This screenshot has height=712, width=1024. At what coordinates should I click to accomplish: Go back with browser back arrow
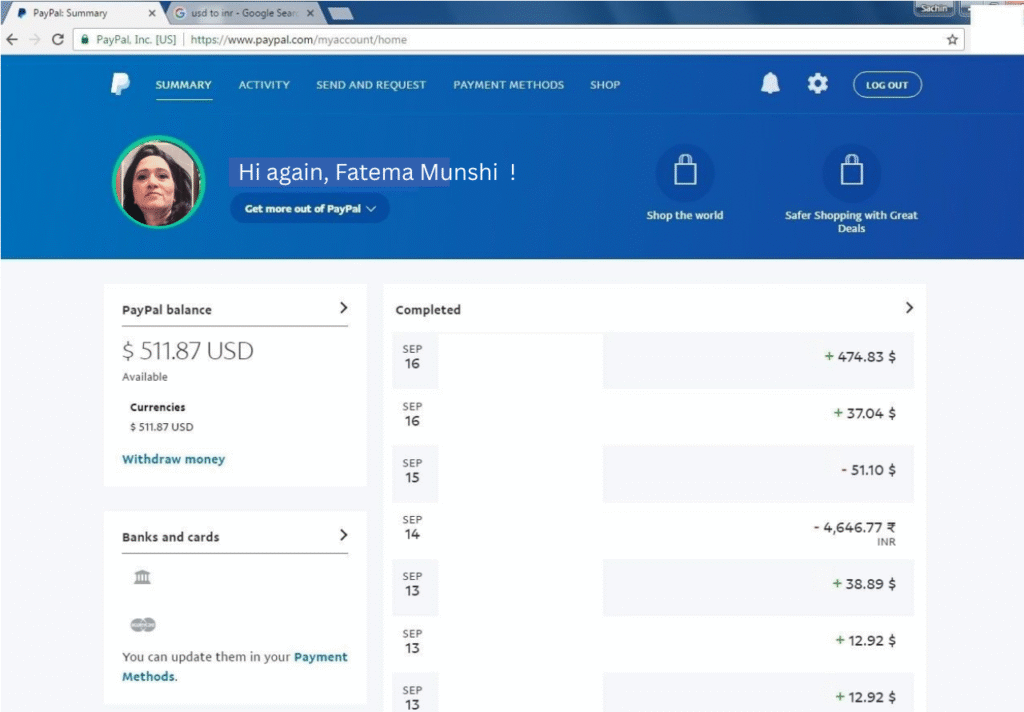tap(12, 39)
